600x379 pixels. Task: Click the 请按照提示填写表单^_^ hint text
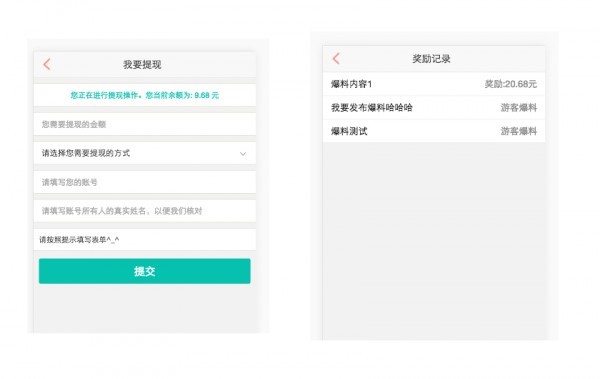coord(79,240)
